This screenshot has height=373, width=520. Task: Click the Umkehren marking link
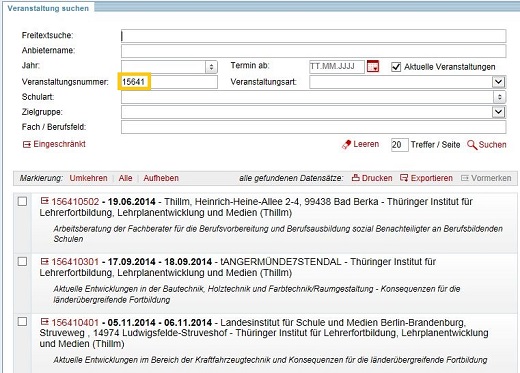(x=88, y=178)
